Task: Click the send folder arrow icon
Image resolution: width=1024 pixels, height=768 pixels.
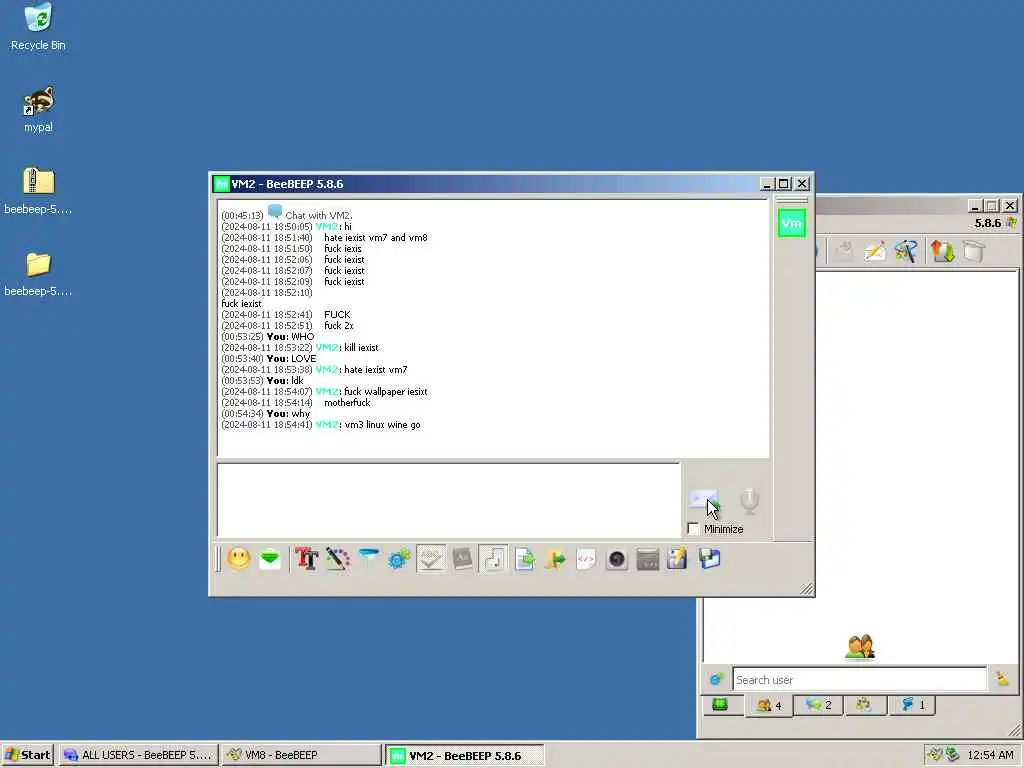Action: coord(555,559)
